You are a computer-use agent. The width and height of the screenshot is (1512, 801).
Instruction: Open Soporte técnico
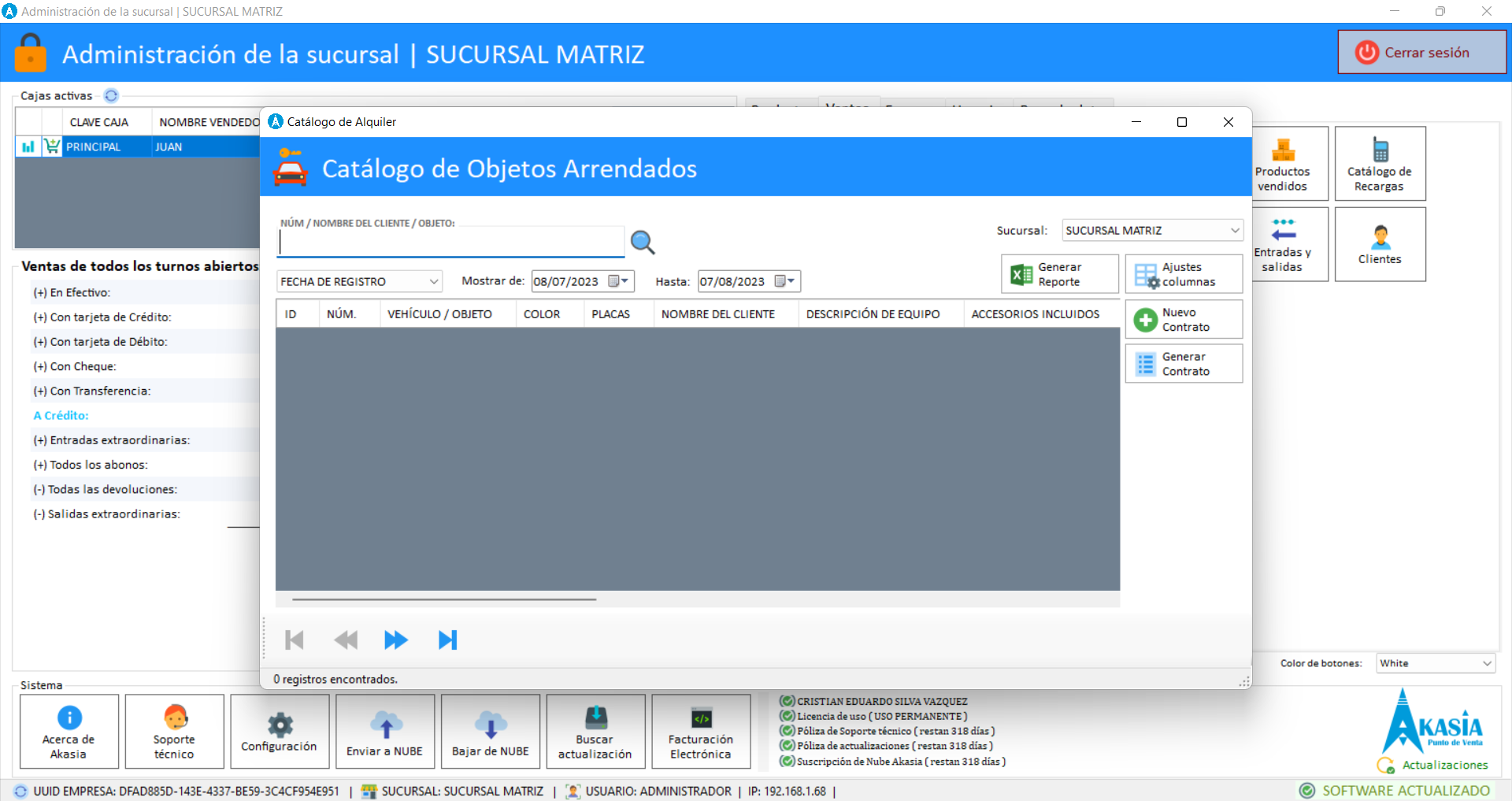174,732
